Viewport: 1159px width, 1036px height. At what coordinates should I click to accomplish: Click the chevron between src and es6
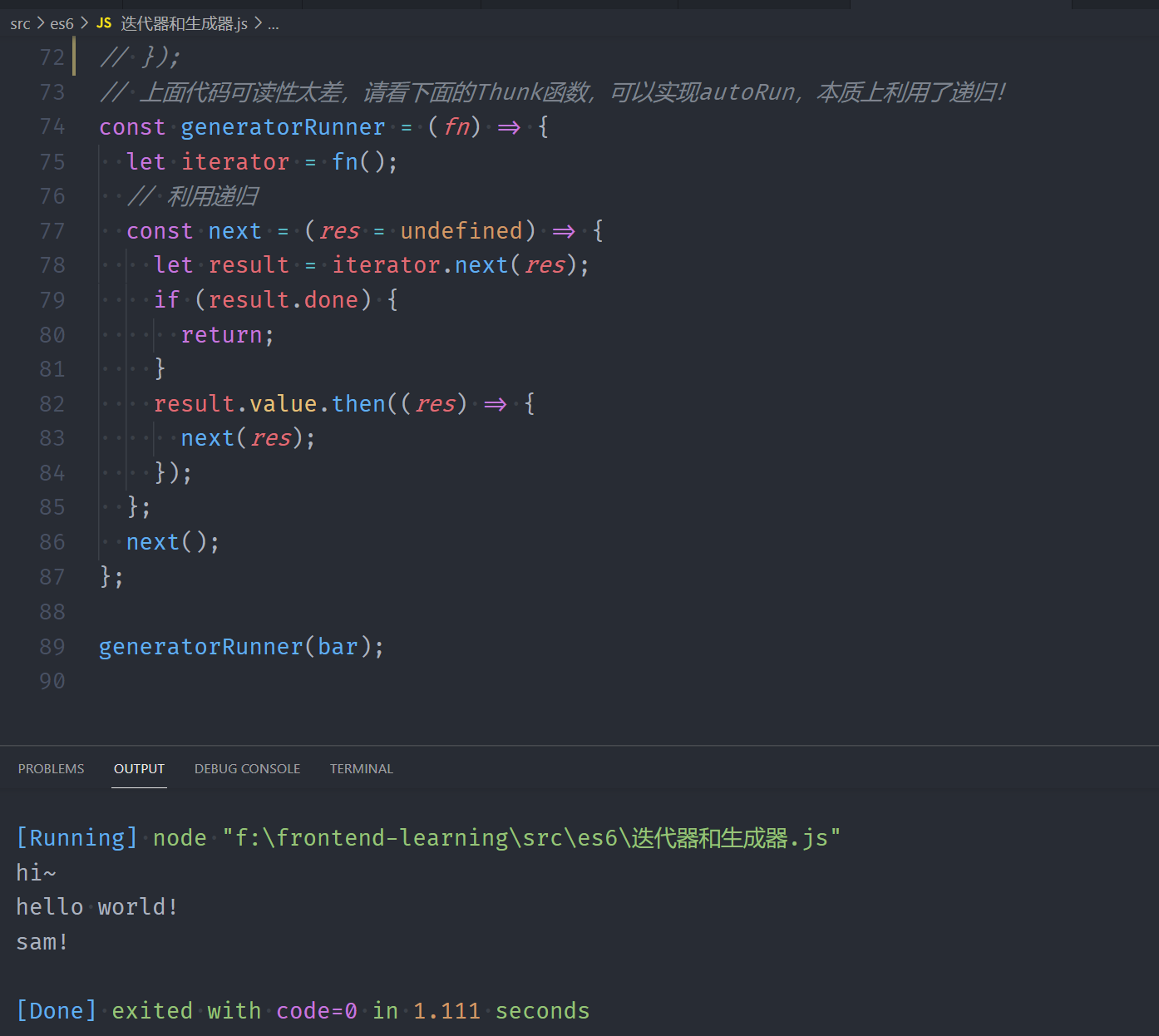[41, 23]
